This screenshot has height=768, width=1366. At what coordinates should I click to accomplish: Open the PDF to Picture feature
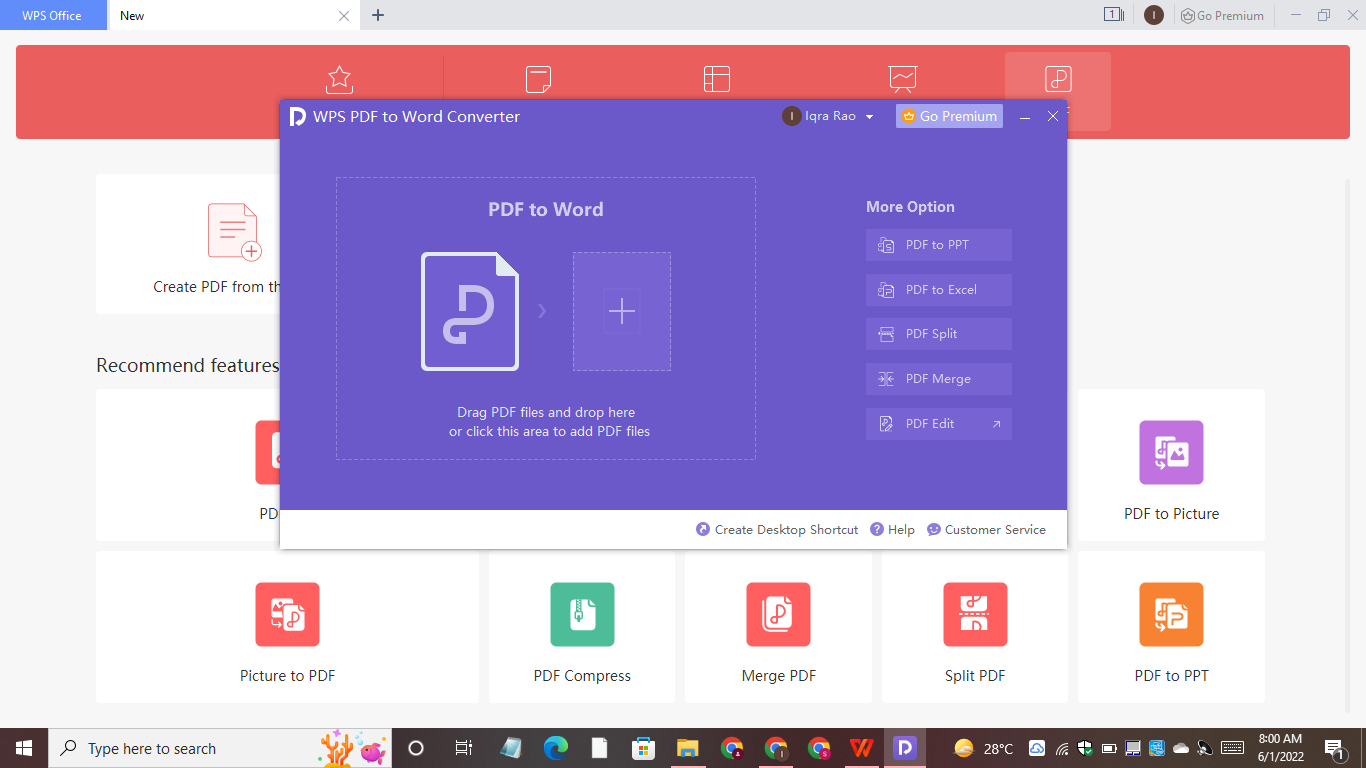pos(1171,465)
